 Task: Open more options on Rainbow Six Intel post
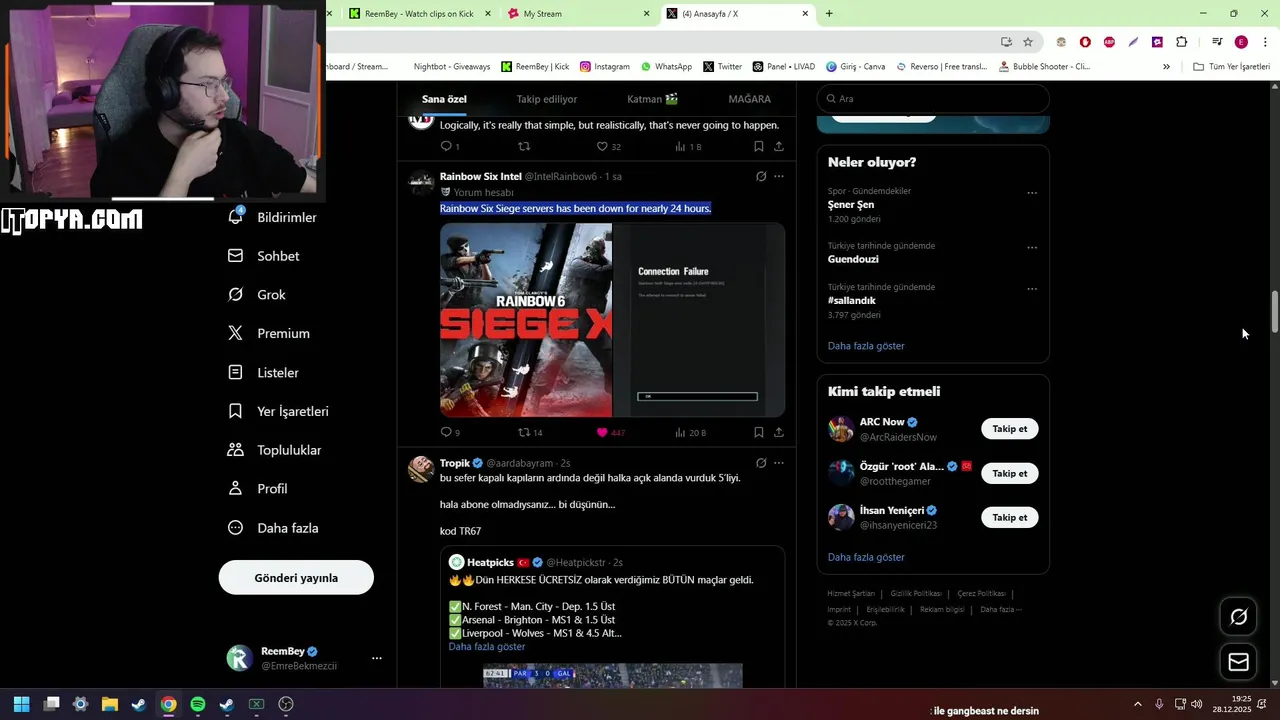pyautogui.click(x=779, y=176)
